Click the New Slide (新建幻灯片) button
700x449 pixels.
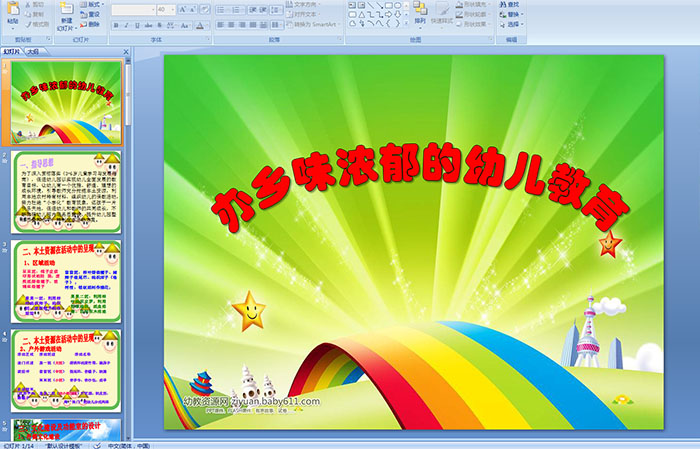click(67, 17)
